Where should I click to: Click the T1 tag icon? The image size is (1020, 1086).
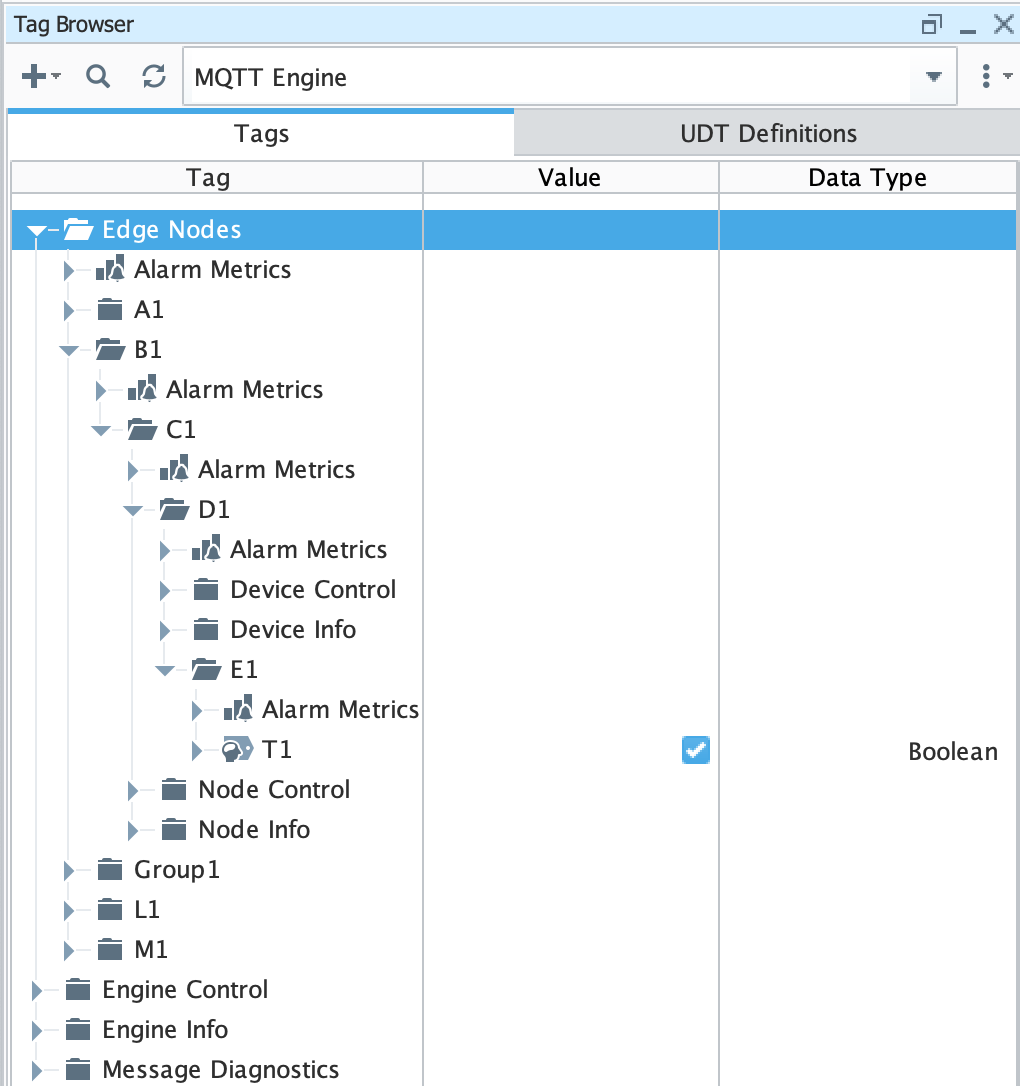point(237,750)
